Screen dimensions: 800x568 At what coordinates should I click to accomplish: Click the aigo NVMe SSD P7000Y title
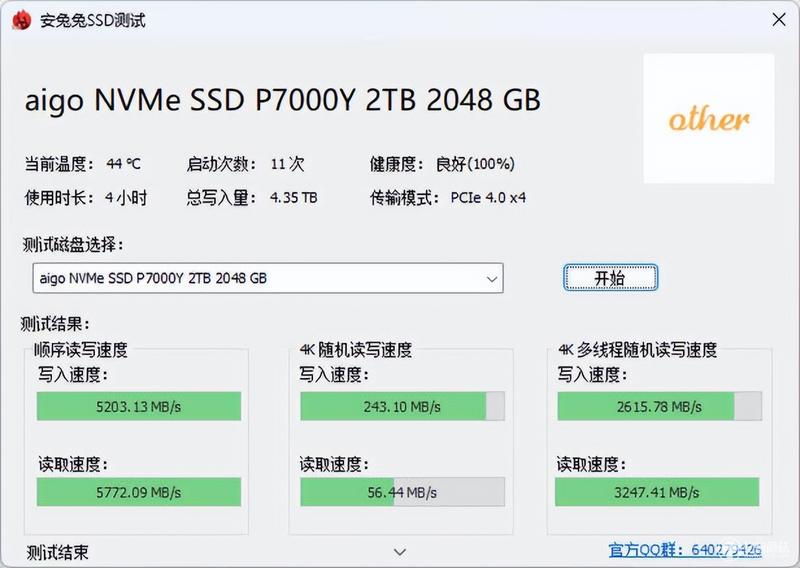click(x=283, y=100)
